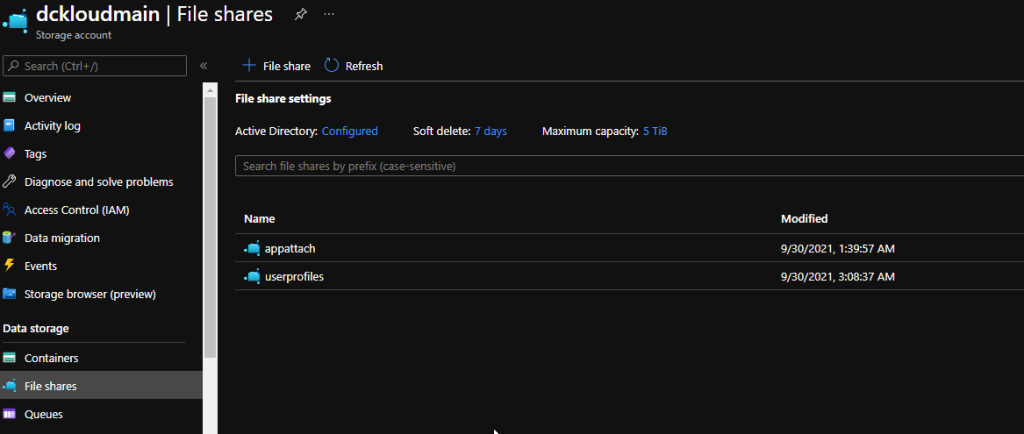Click the Activity log icon
Screen dimensions: 1024x434
coord(8,125)
